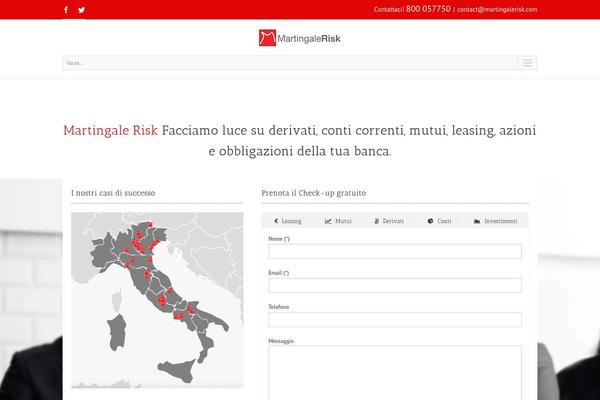The height and width of the screenshot is (400, 600).
Task: Click the MartingaleRisk logo
Action: pyautogui.click(x=300, y=38)
